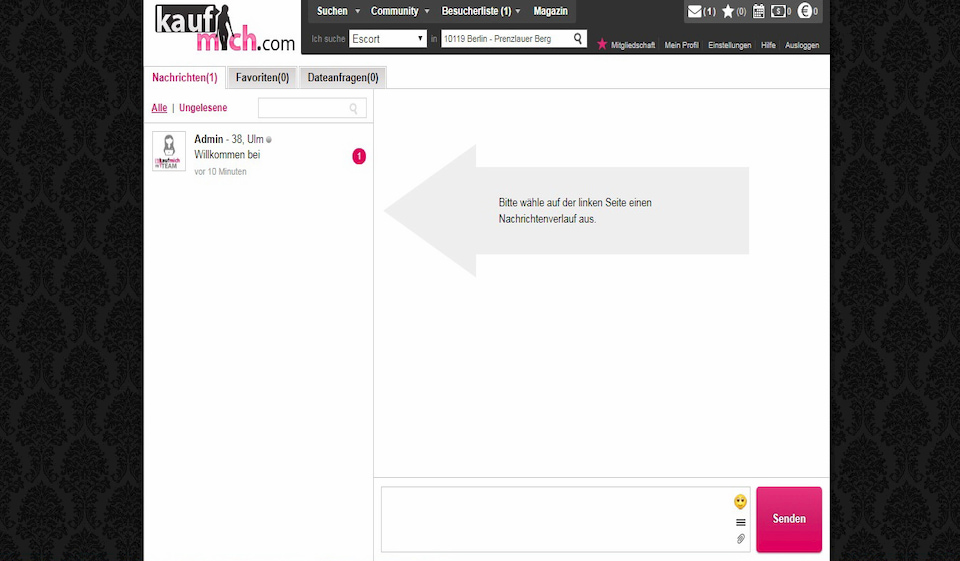Image resolution: width=960 pixels, height=561 pixels.
Task: Click the magnifier in the location field
Action: (x=578, y=39)
